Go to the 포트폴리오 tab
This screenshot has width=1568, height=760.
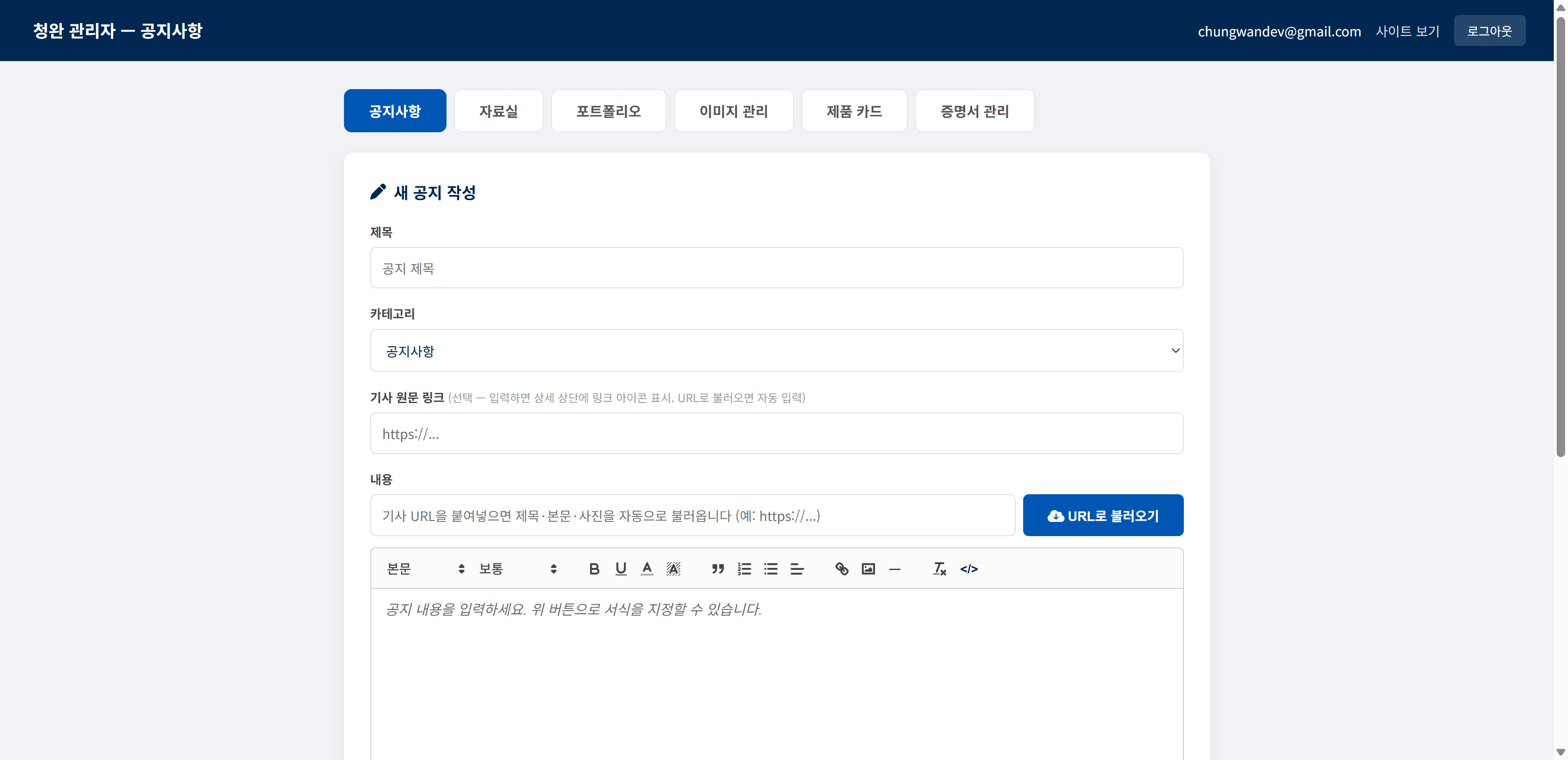609,111
